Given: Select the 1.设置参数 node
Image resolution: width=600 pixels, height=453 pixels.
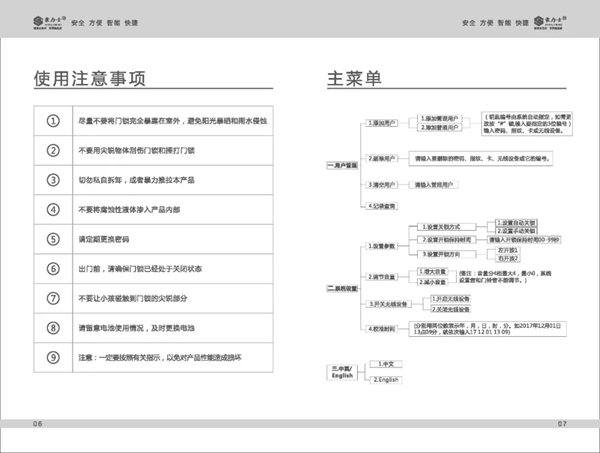Looking at the screenshot, I should coord(382,246).
